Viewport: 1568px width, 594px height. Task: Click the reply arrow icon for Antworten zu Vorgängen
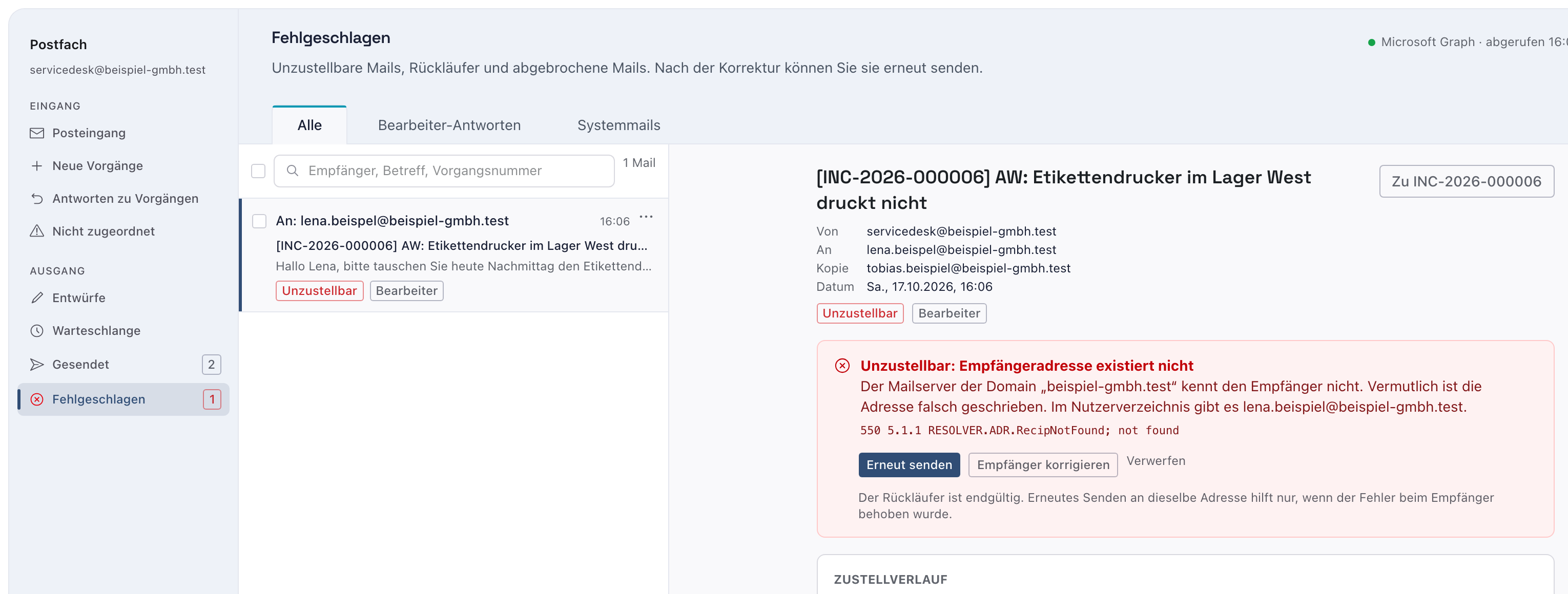37,199
